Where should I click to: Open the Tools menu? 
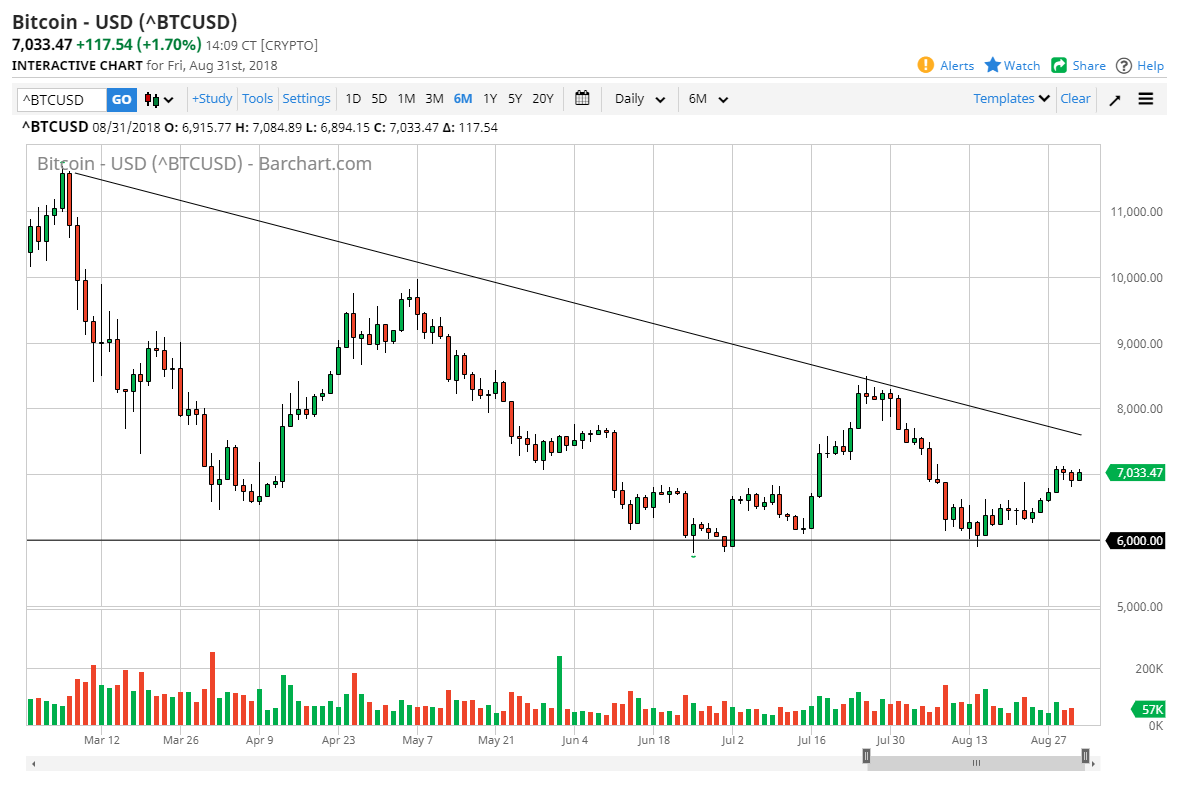click(257, 98)
